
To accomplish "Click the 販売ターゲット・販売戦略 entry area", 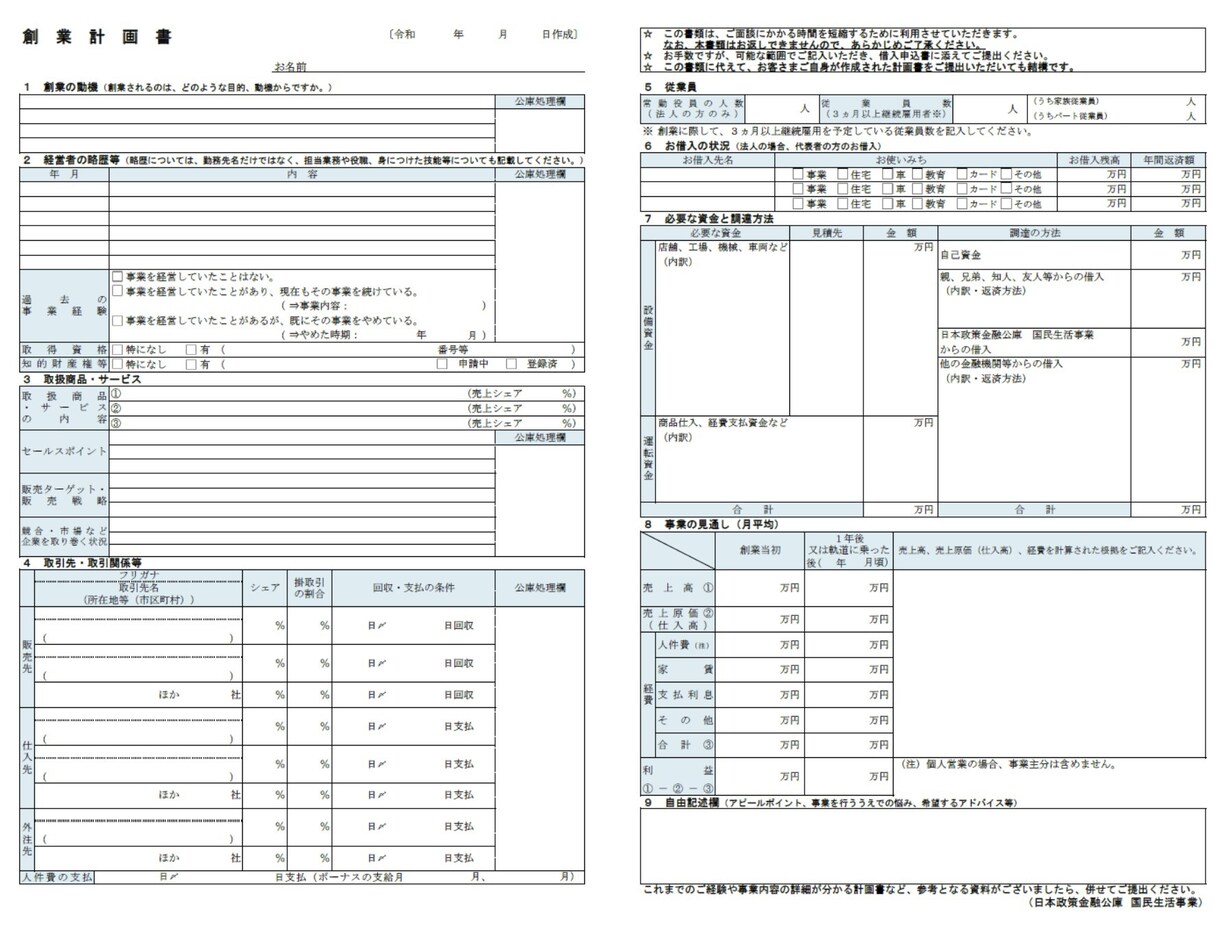I will pyautogui.click(x=302, y=494).
